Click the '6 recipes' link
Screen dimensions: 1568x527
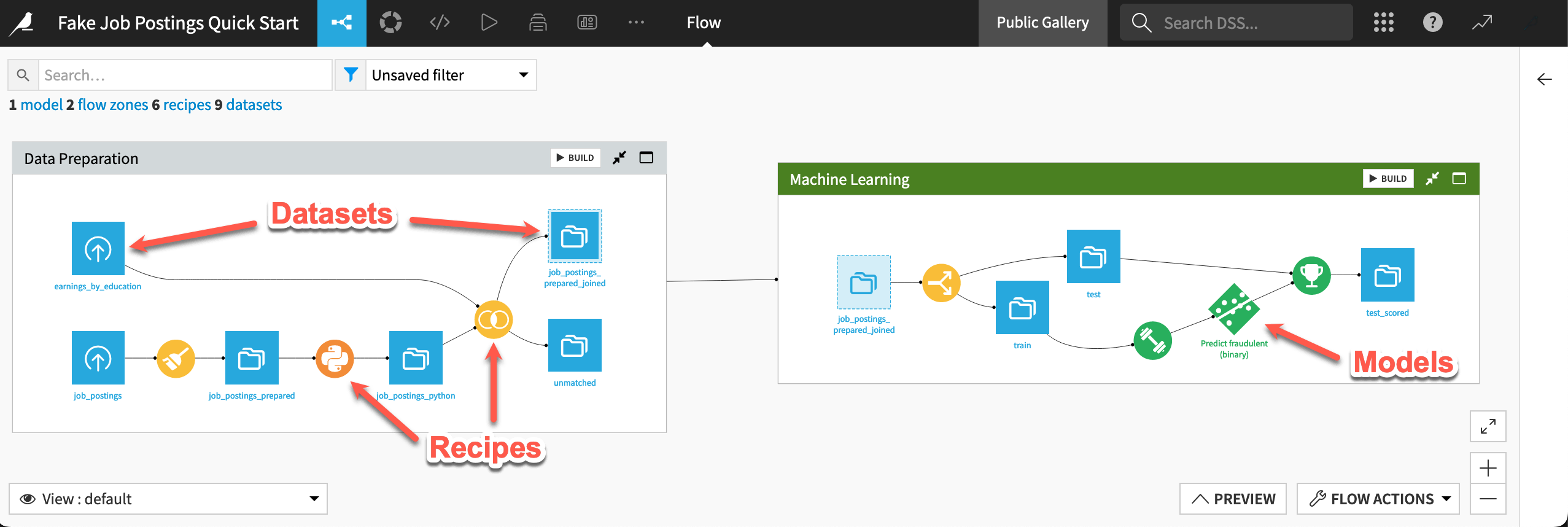[x=182, y=105]
